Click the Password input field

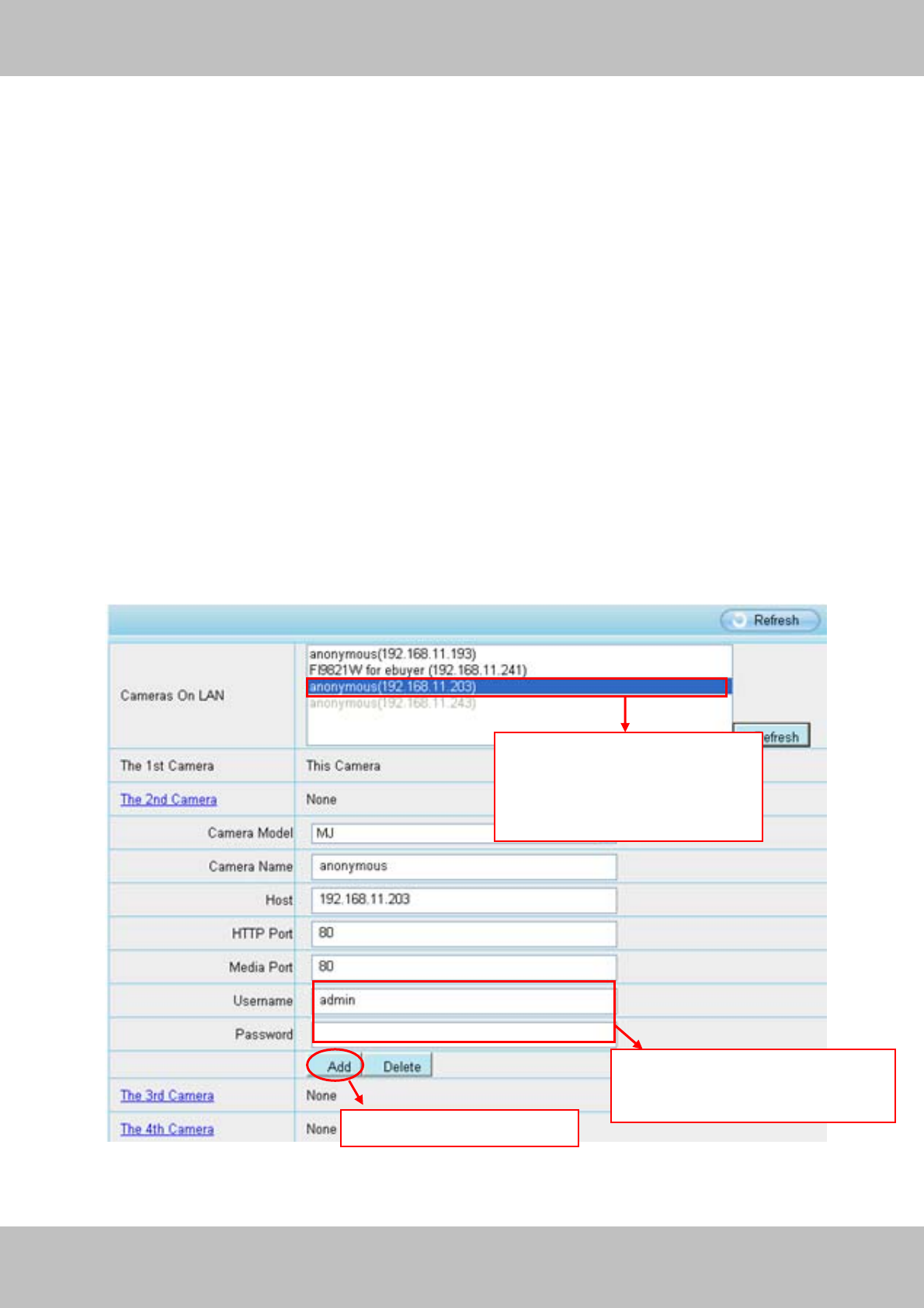464,1033
